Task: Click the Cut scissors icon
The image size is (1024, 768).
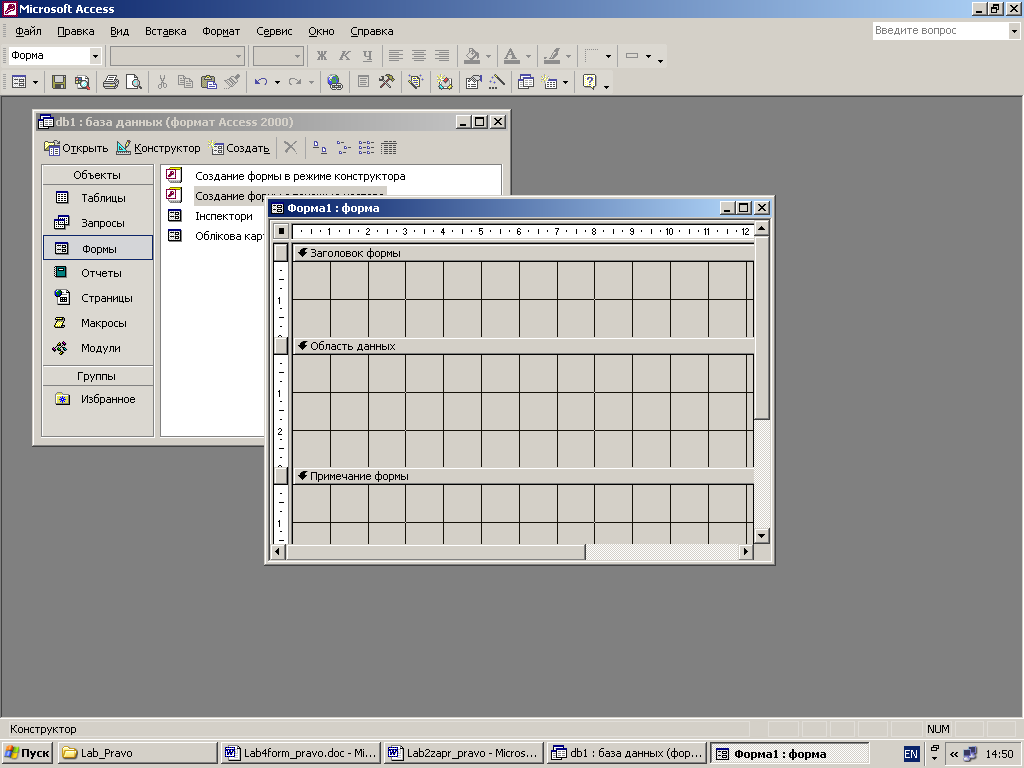Action: pyautogui.click(x=163, y=82)
